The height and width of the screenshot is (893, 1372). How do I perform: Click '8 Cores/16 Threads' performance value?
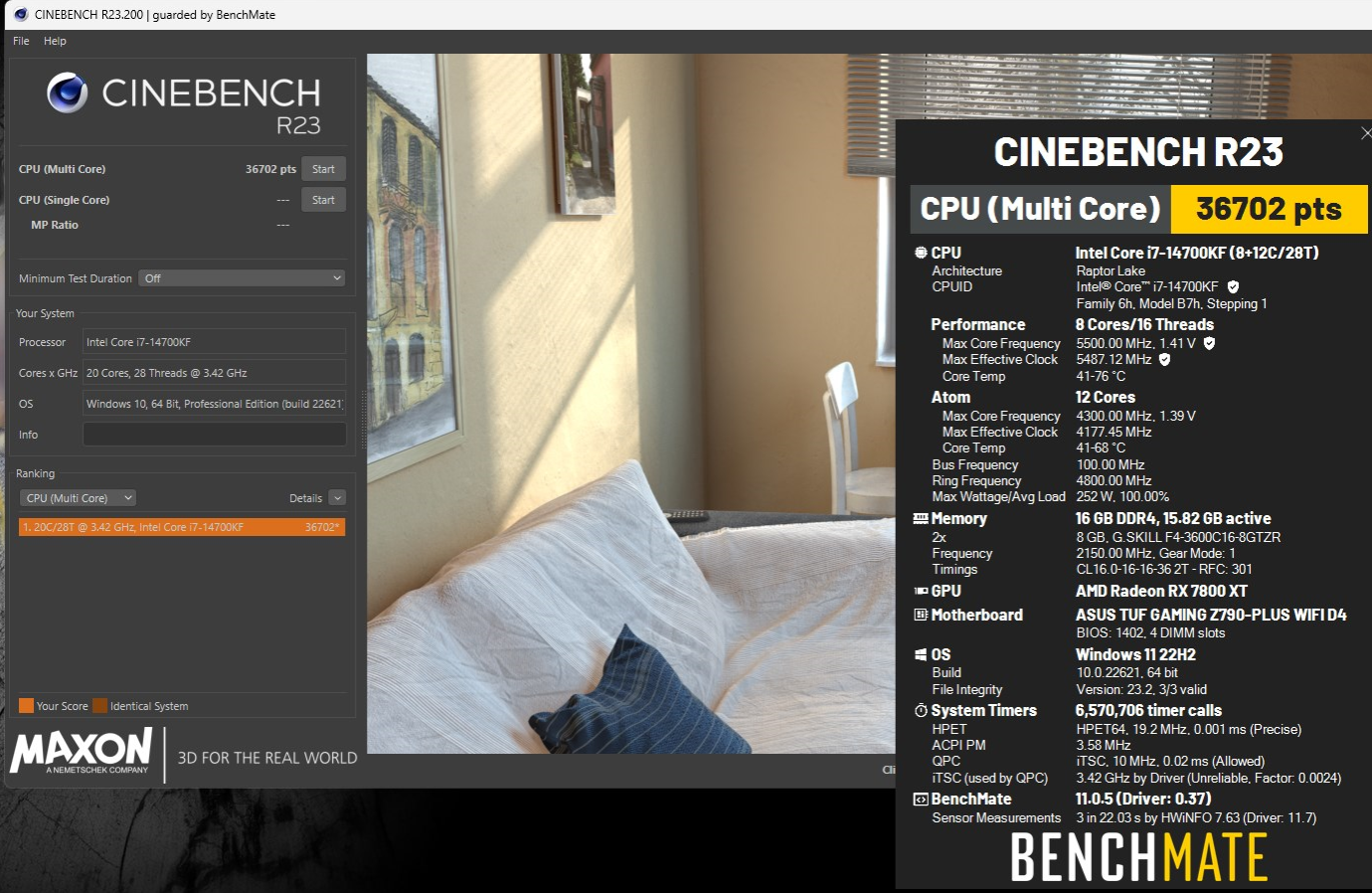(x=1144, y=324)
